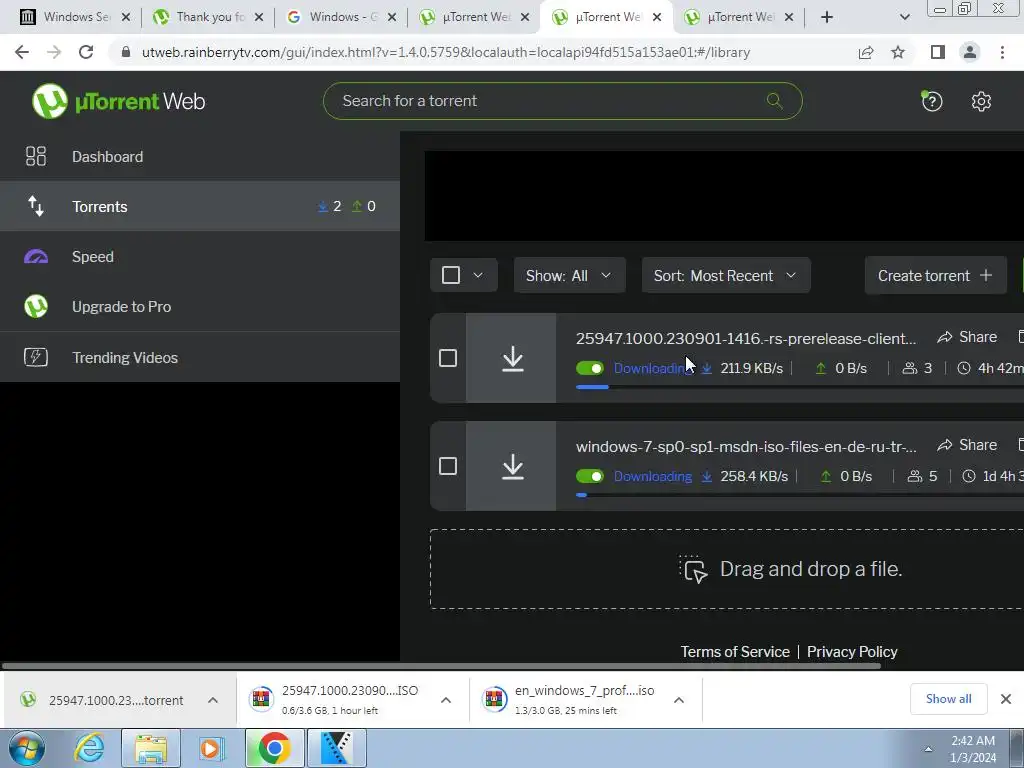Click download arrow thumbnail of windows-7 torrent

(x=513, y=466)
